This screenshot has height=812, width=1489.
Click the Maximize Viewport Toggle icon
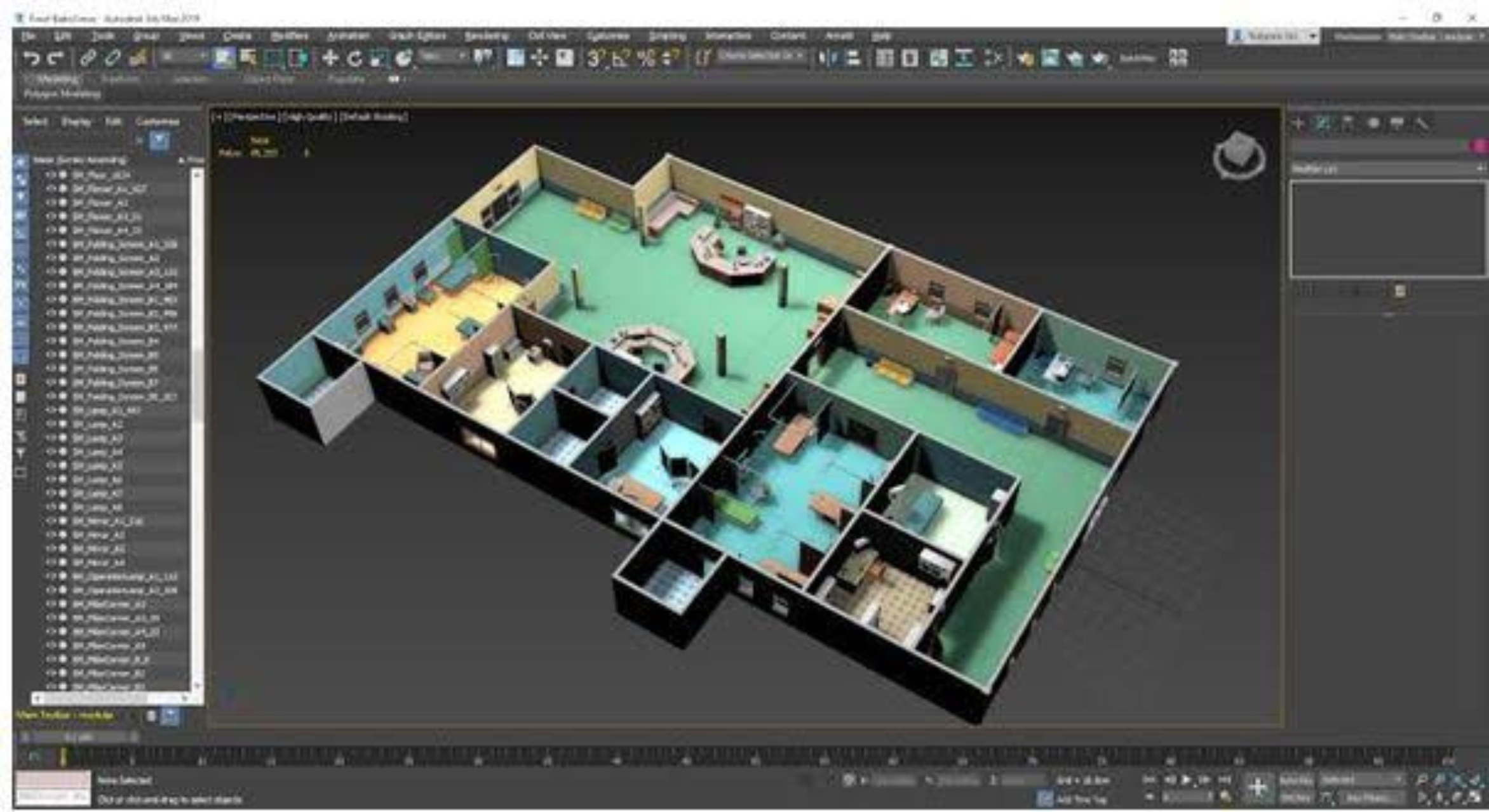1475,797
